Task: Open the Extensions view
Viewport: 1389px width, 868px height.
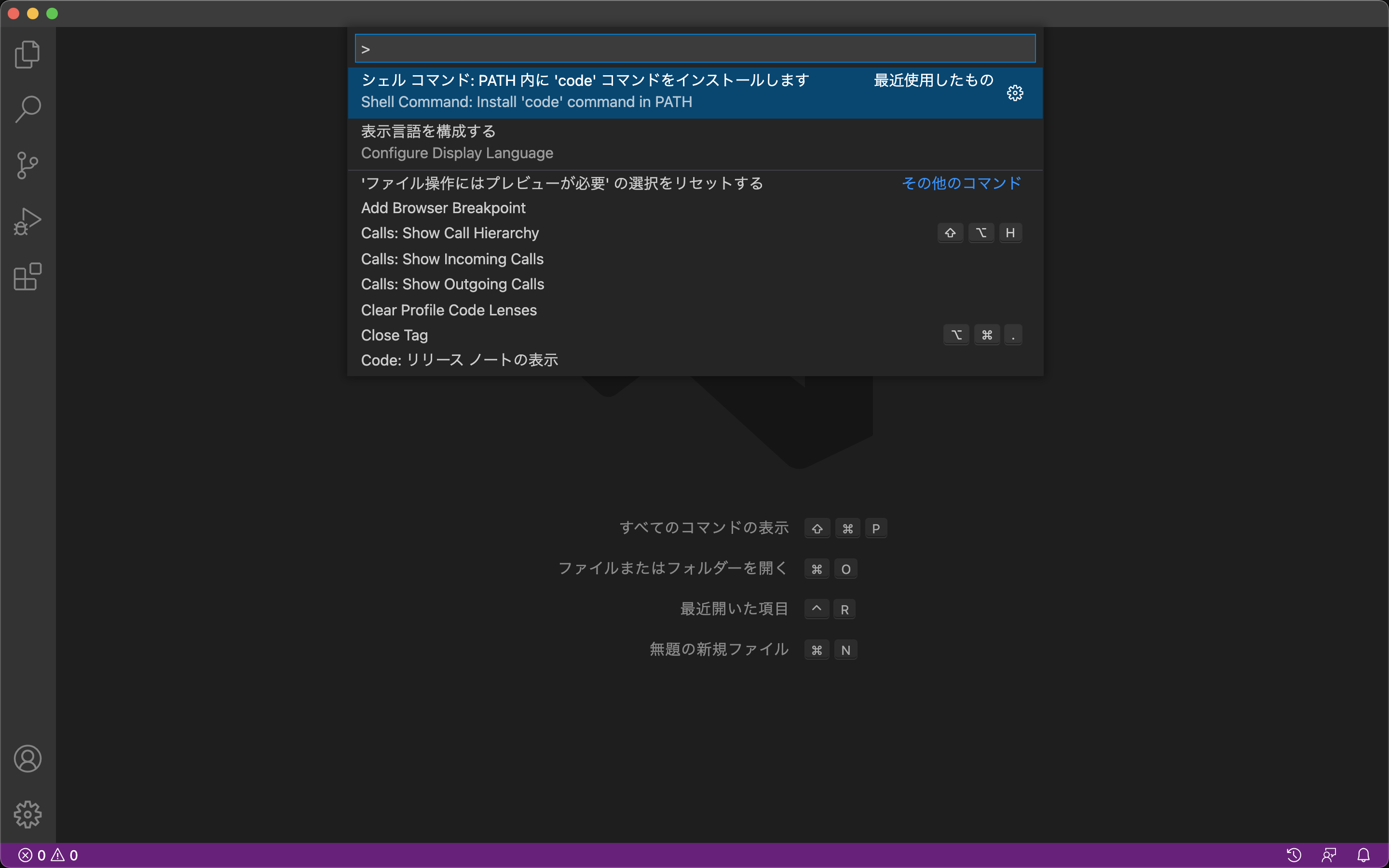Action: pos(27,277)
